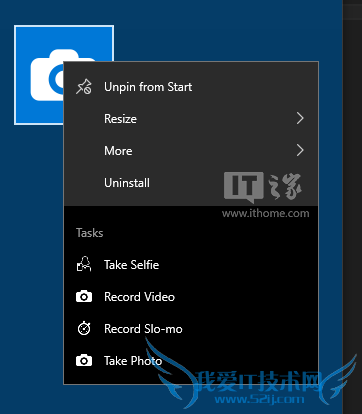Viewport: 362px width, 414px height.
Task: Open the More menu entry
Action: [x=191, y=151]
